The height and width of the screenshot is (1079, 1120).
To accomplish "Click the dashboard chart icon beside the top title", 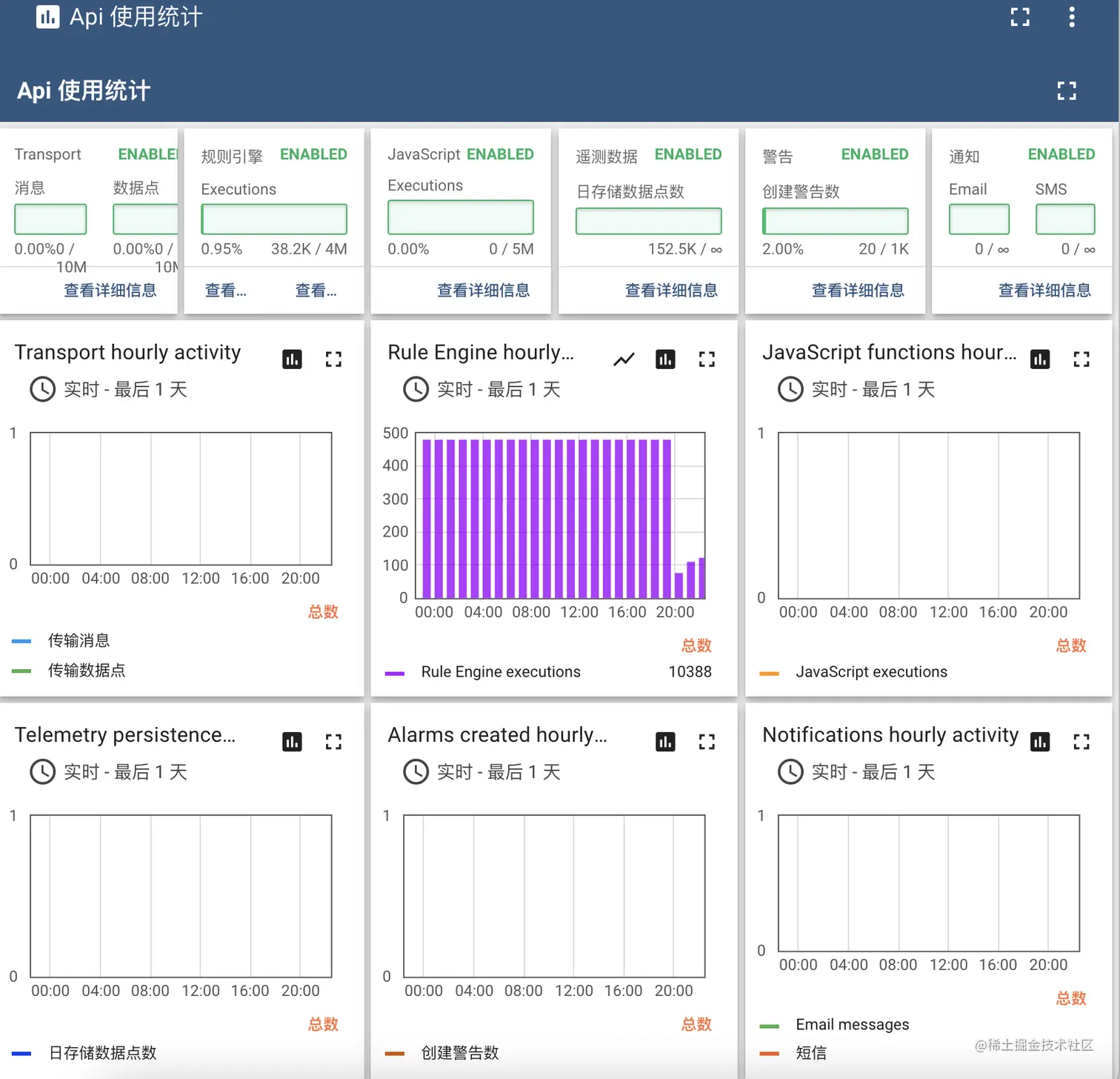I will [47, 16].
